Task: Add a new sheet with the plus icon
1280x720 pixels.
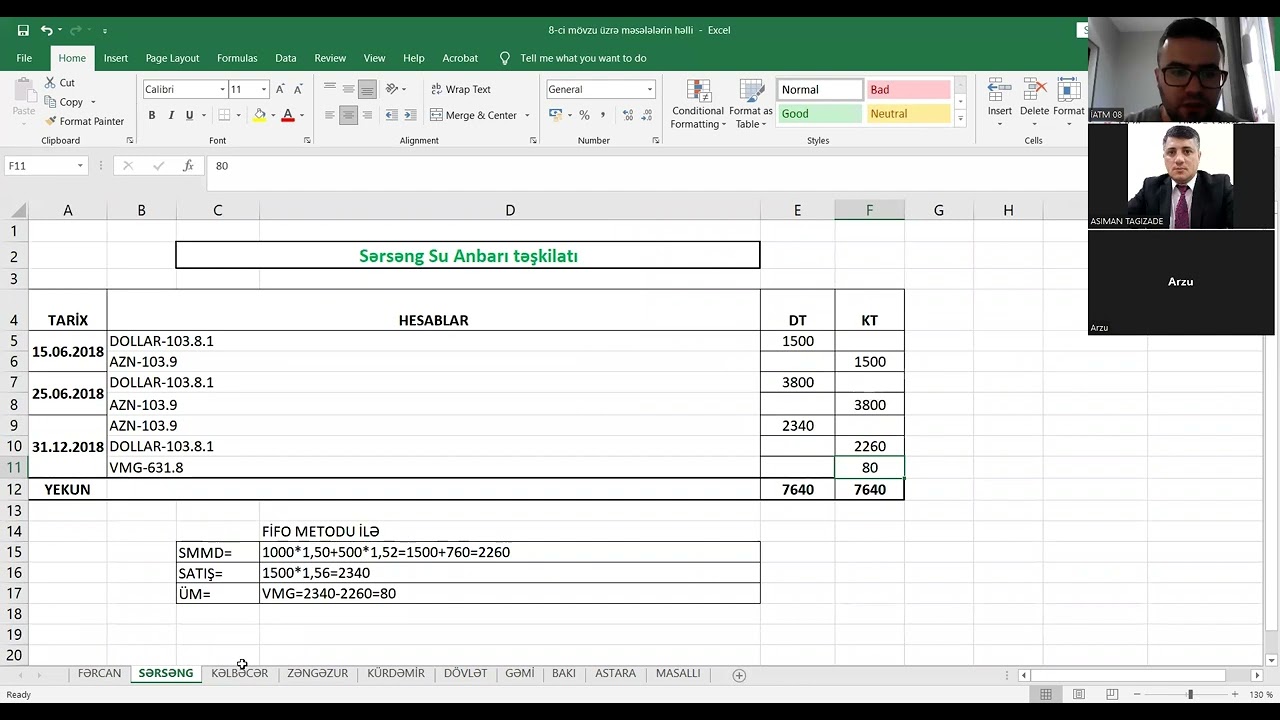Action: (739, 675)
